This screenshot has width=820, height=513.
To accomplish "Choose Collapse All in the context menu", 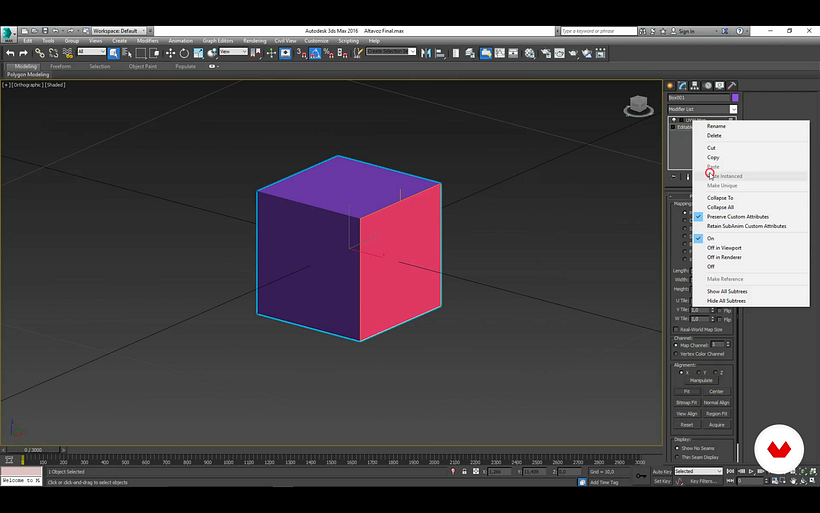I will click(x=720, y=207).
